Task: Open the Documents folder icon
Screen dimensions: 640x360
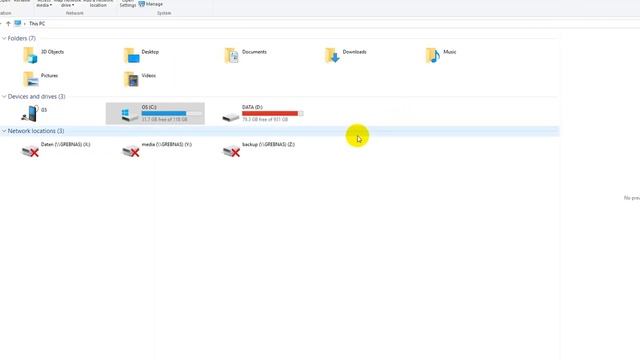Action: [231, 56]
